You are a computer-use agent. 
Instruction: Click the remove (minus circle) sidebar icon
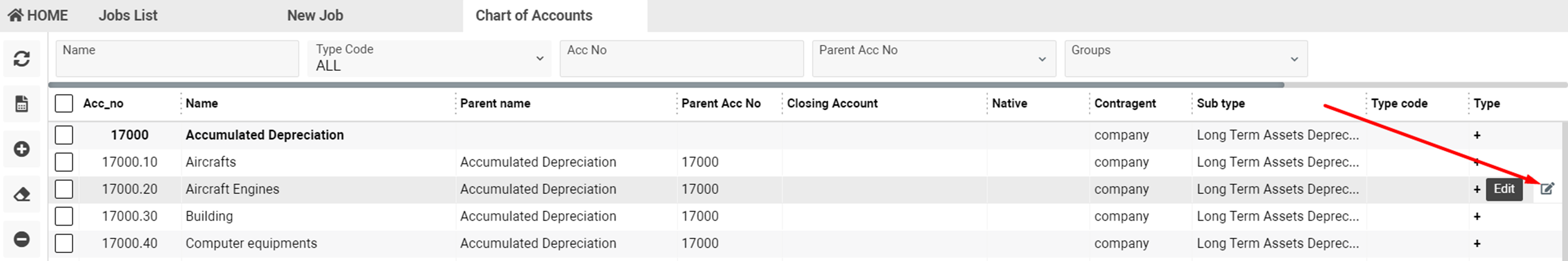(22, 239)
